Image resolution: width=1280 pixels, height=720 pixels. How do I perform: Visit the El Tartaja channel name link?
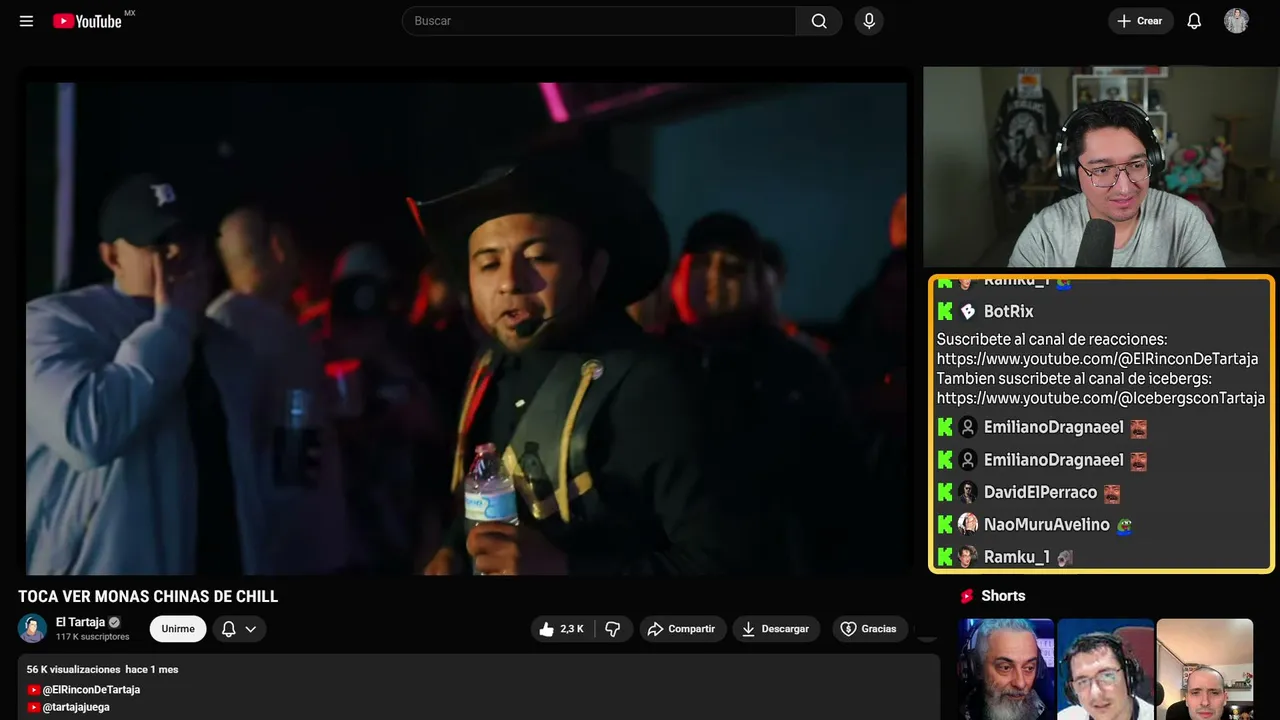pos(80,622)
